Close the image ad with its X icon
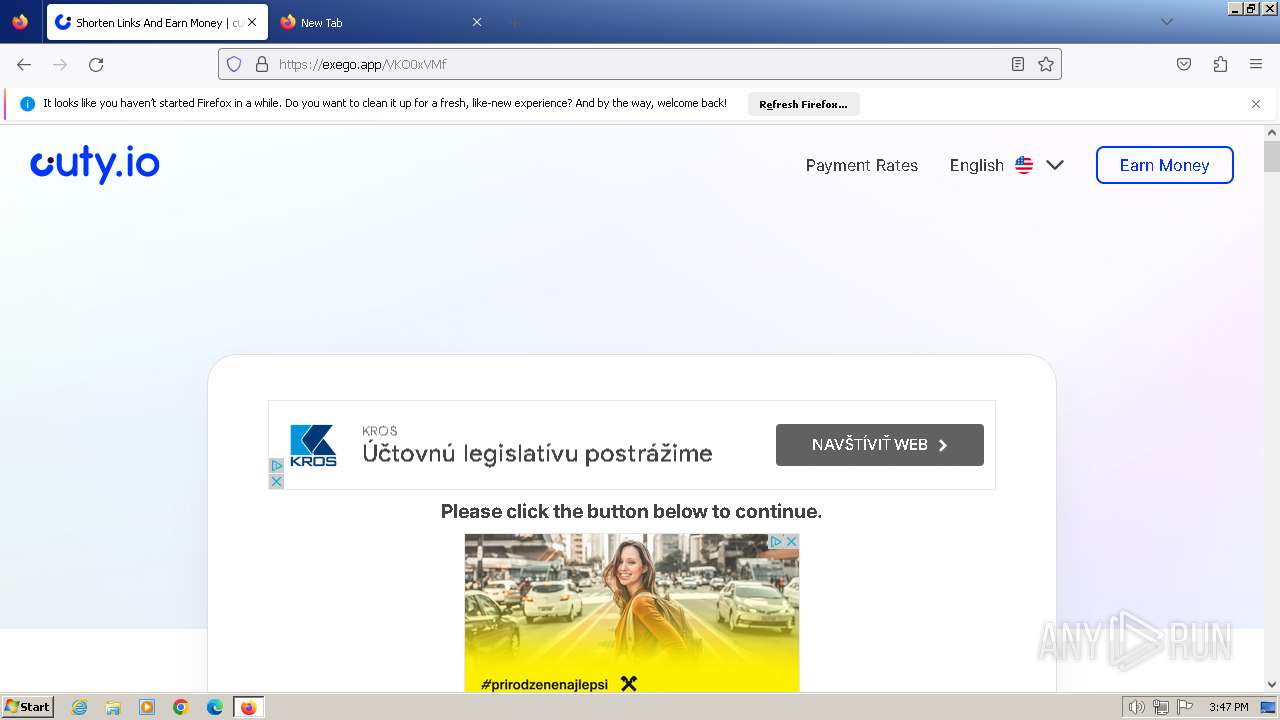This screenshot has width=1280, height=720. point(791,541)
